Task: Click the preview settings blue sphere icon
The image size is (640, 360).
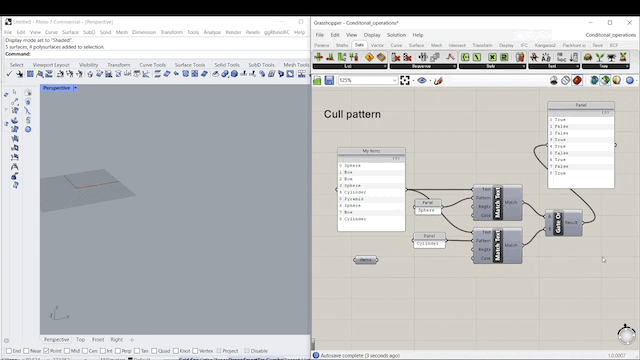Action: (x=630, y=80)
